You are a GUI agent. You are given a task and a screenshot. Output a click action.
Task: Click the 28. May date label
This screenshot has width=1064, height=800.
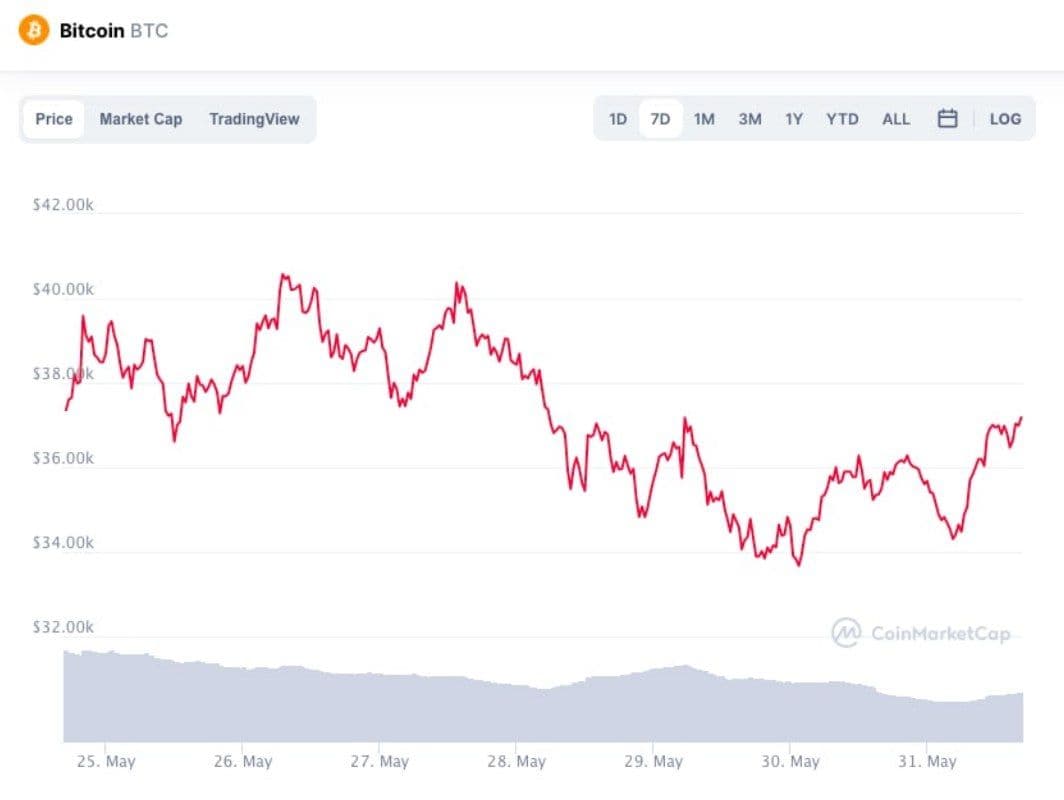click(x=516, y=761)
